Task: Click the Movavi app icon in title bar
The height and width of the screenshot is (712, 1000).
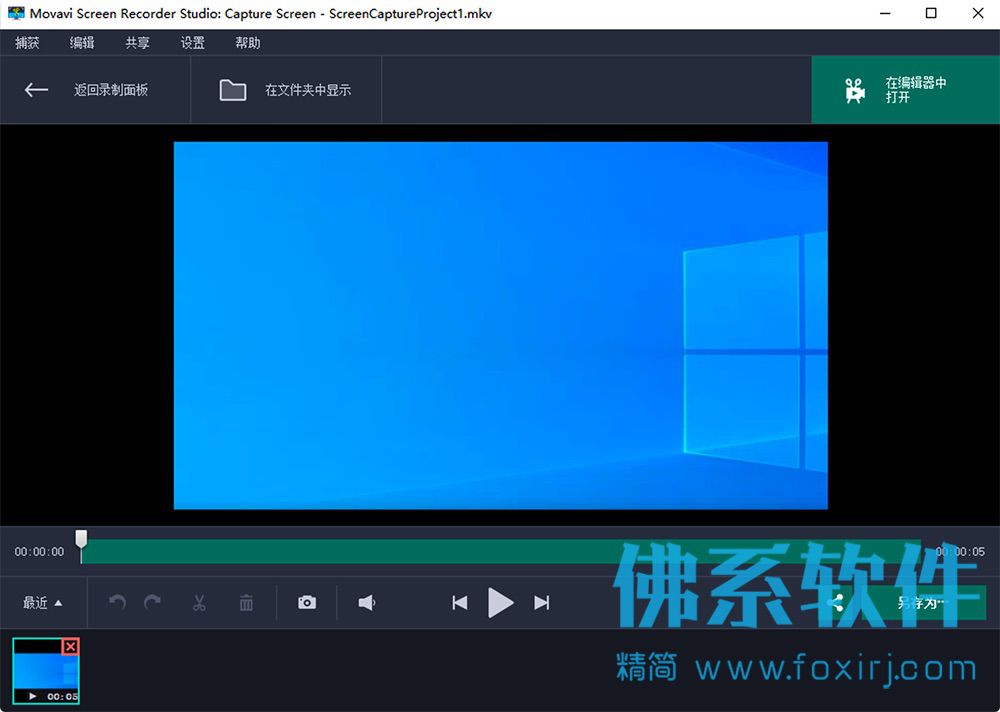Action: tap(16, 13)
